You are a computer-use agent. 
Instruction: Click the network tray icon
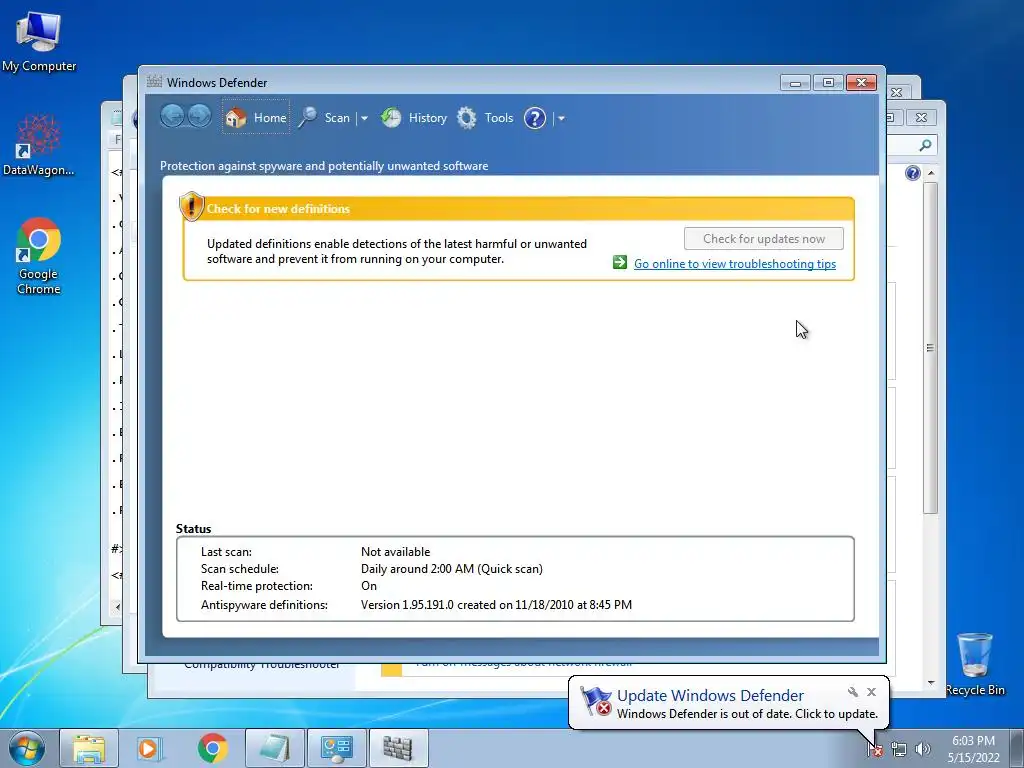tap(899, 750)
